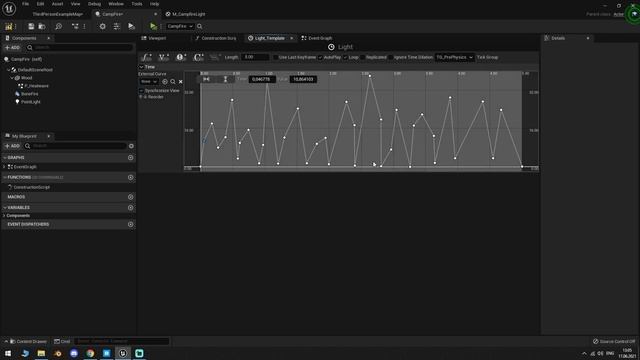640x360 pixels.
Task: Open the Asset menu
Action: [x=57, y=4]
